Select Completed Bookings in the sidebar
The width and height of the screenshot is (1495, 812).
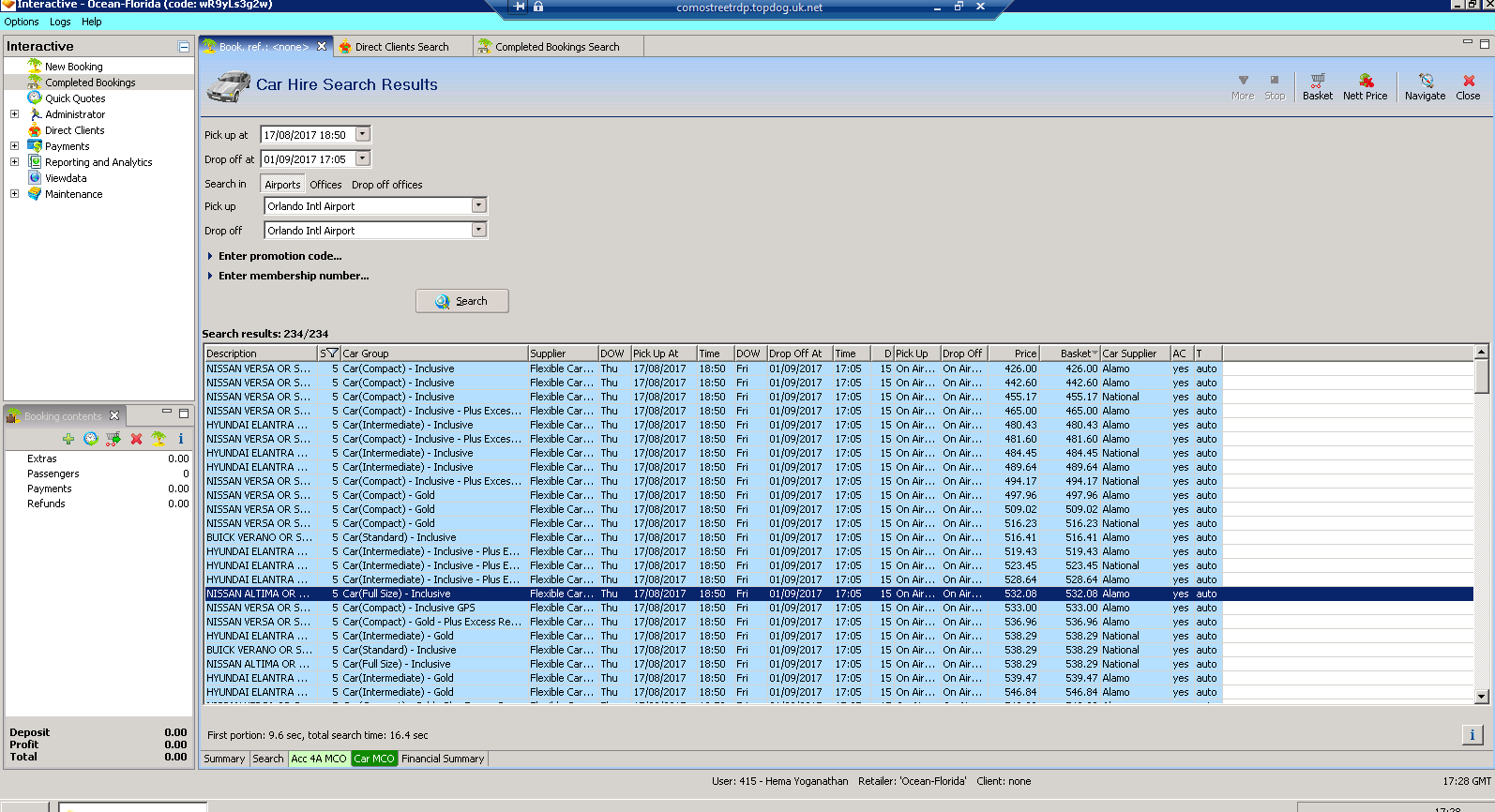(x=90, y=83)
